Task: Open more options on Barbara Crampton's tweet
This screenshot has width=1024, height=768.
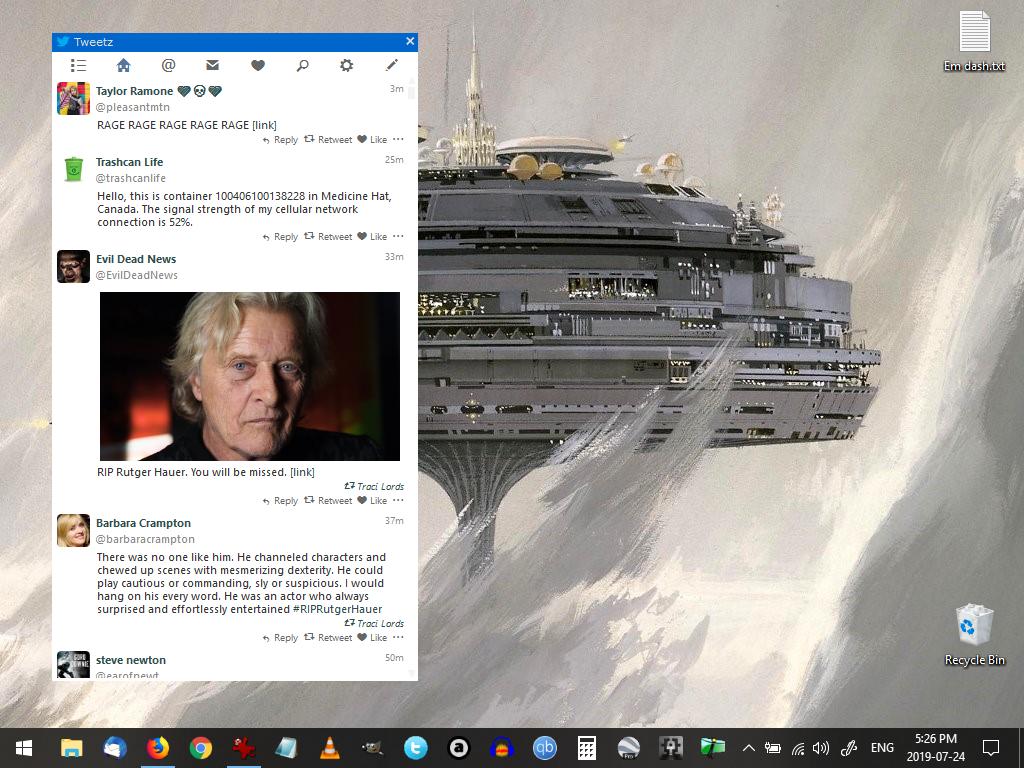Action: click(x=398, y=637)
